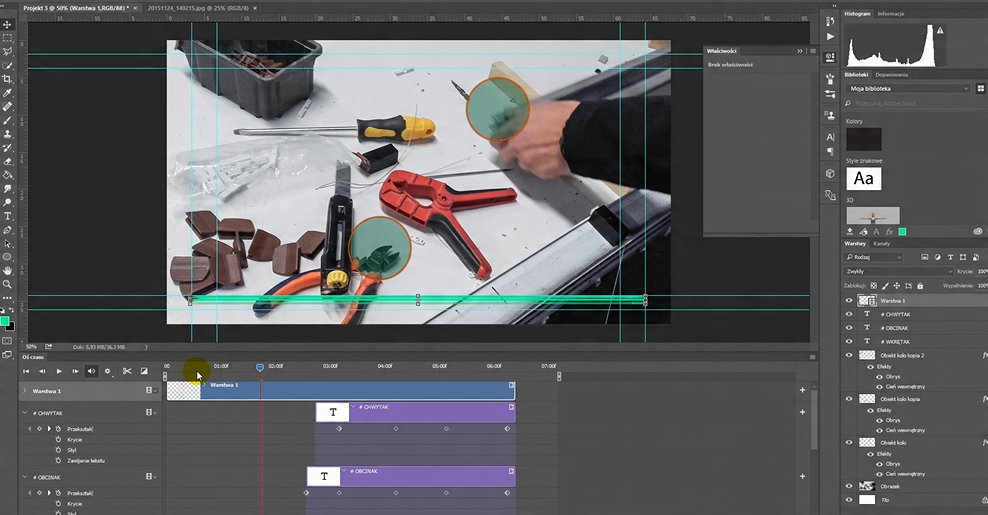Split clip at playhead with scissors icon
Image resolution: width=988 pixels, height=515 pixels.
pyautogui.click(x=127, y=371)
